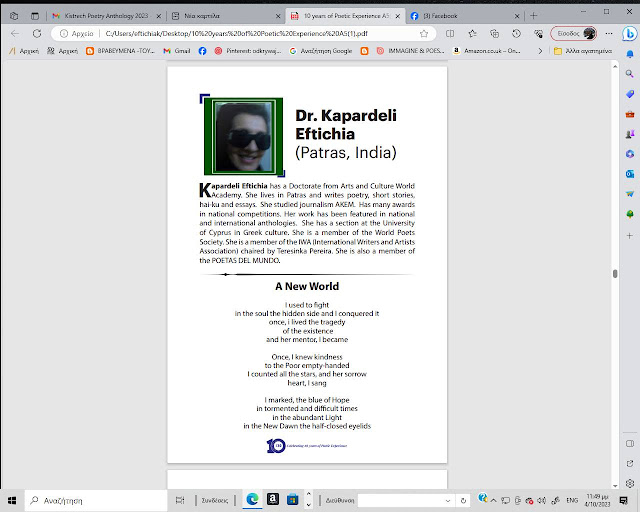Open the Favorites list icon

tap(472, 33)
